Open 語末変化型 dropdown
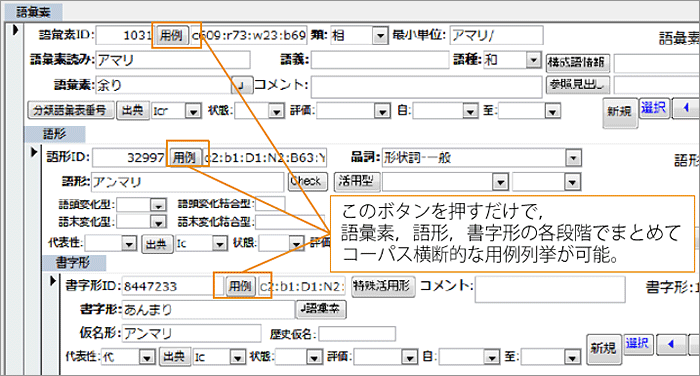700x376 pixels. tap(158, 222)
